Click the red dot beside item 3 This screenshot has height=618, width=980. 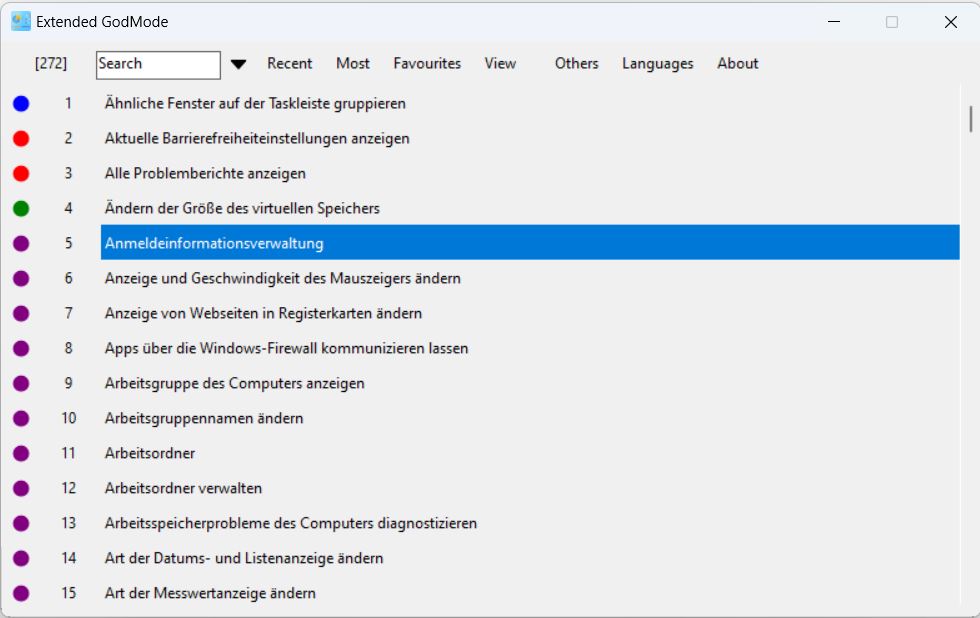[x=21, y=173]
